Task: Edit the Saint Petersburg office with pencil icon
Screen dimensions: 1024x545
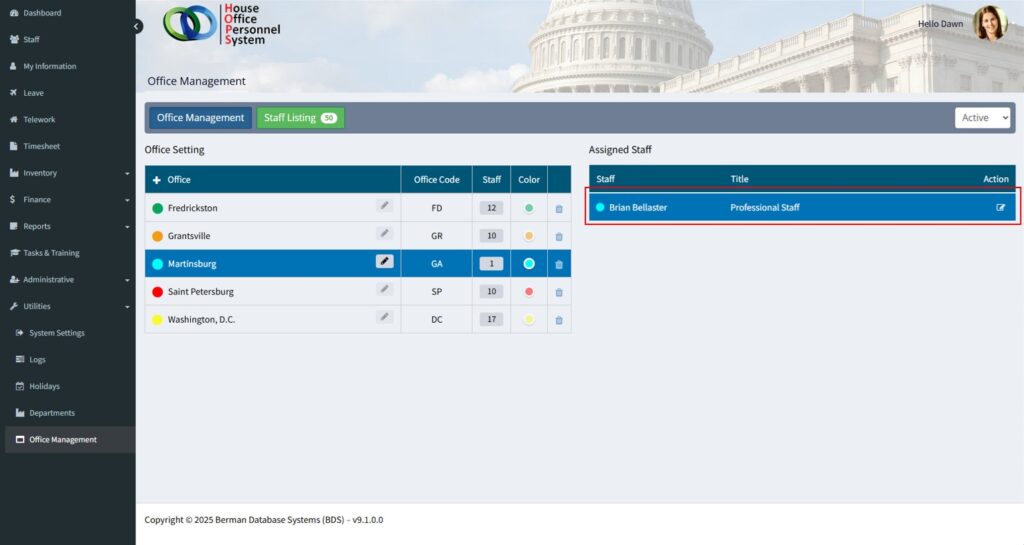Action: point(384,289)
